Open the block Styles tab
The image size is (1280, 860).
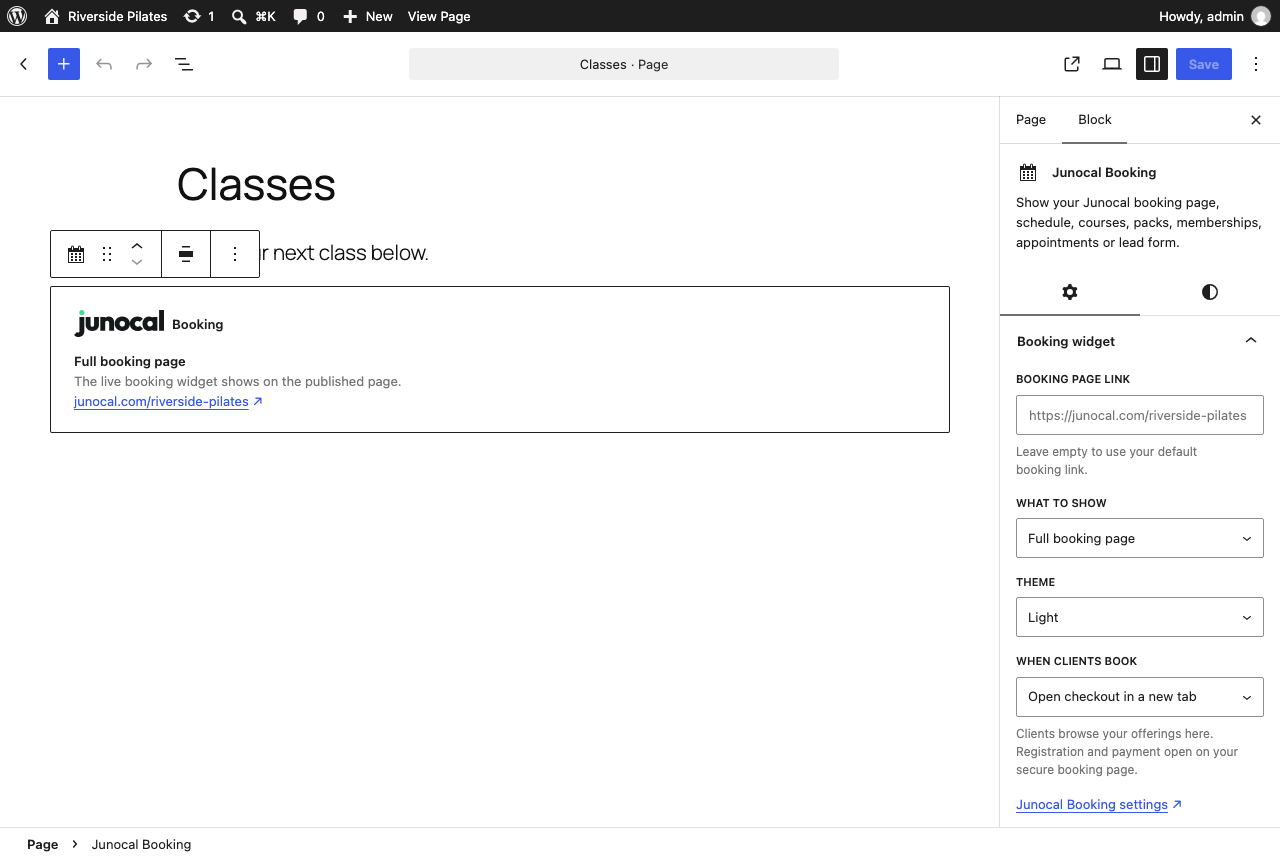click(1210, 292)
